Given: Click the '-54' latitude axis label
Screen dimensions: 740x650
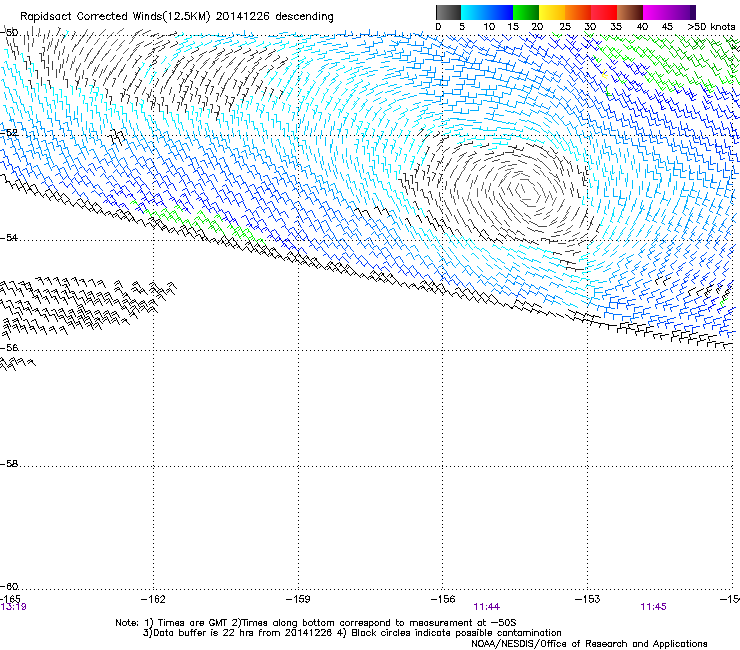Looking at the screenshot, I should [9, 237].
